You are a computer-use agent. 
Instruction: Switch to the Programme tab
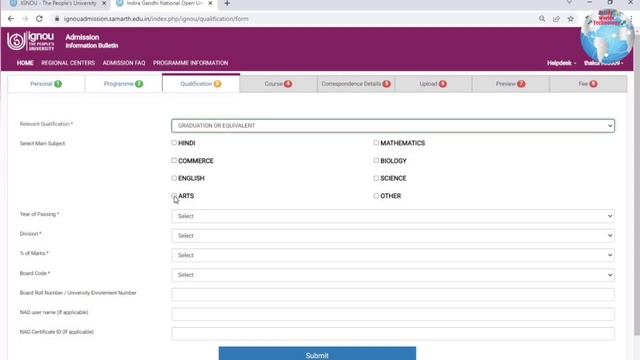tap(123, 84)
